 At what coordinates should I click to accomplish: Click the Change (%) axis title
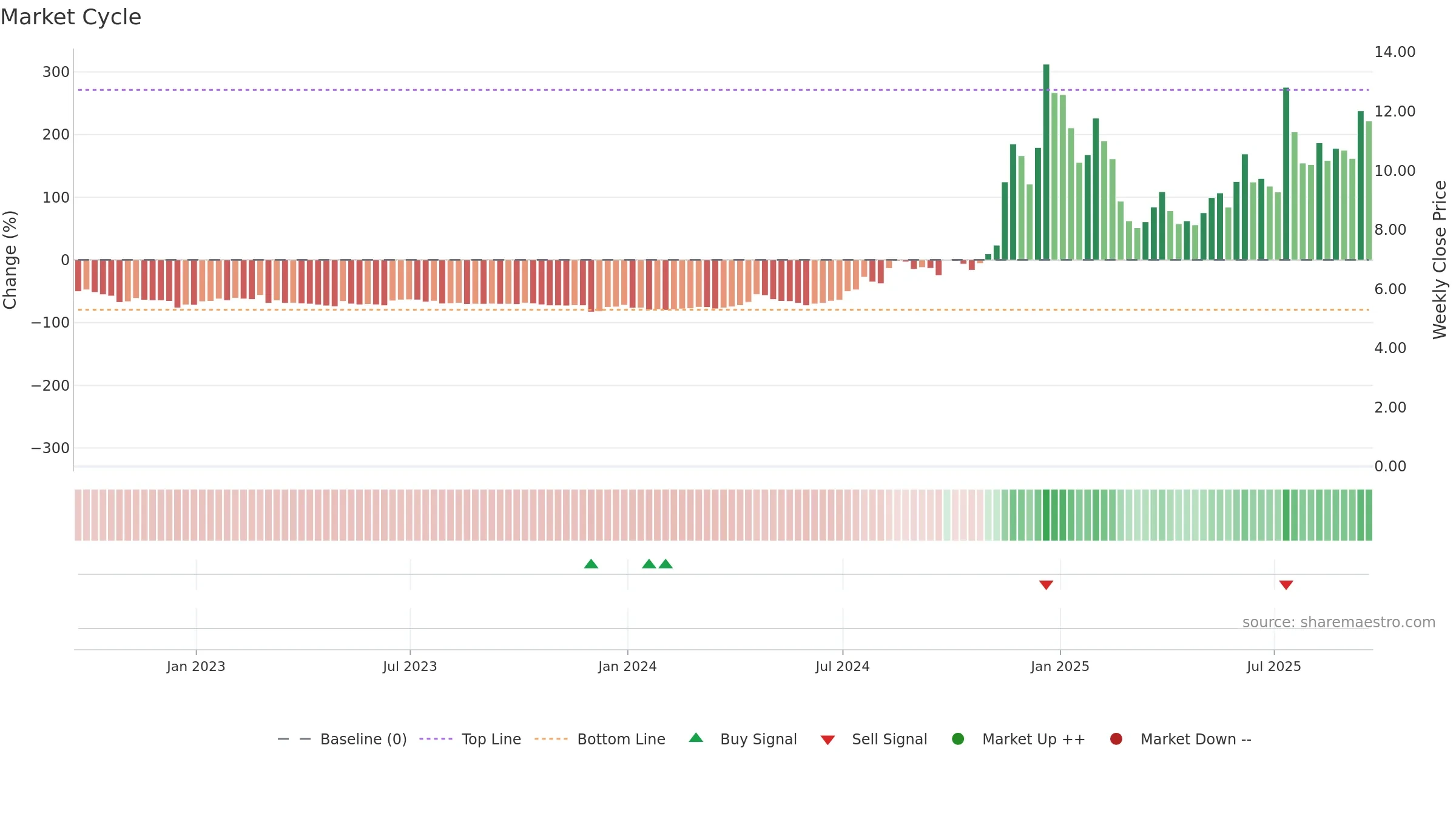[10, 260]
